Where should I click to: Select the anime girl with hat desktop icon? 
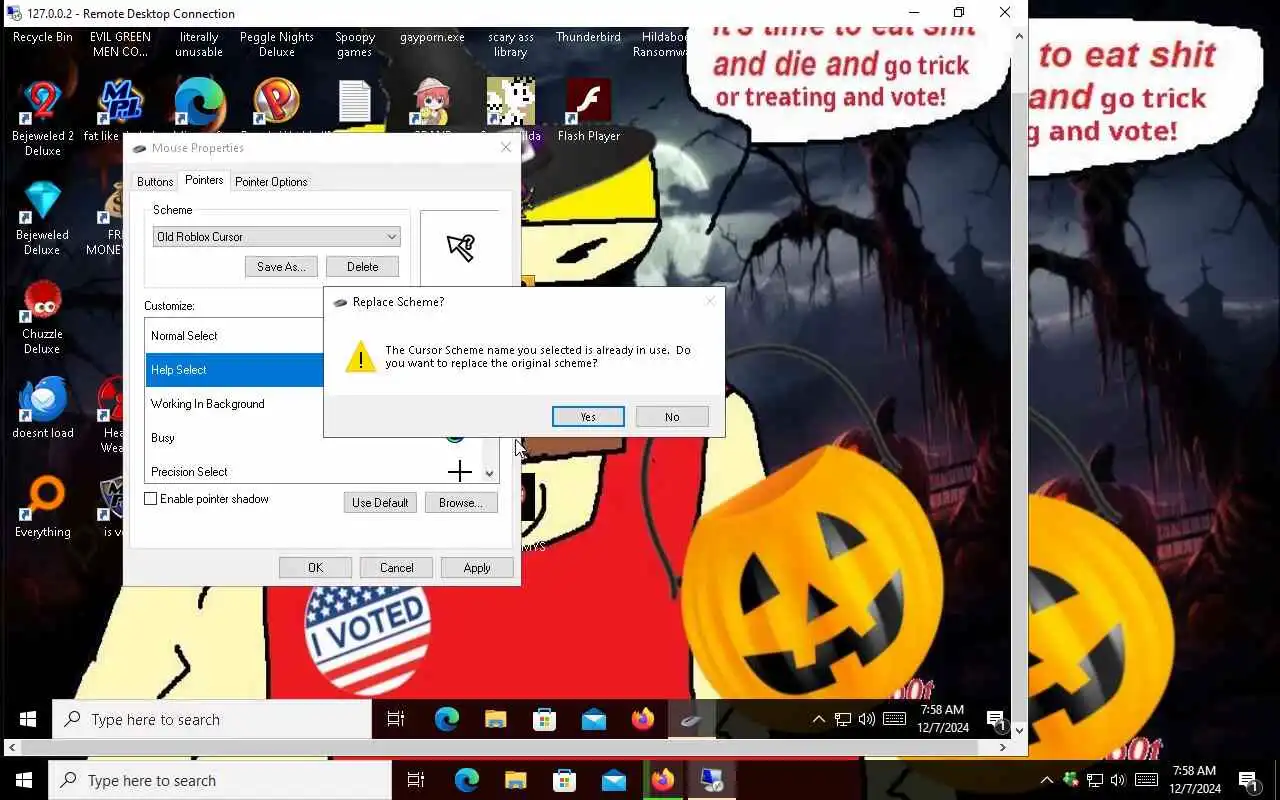pyautogui.click(x=432, y=102)
